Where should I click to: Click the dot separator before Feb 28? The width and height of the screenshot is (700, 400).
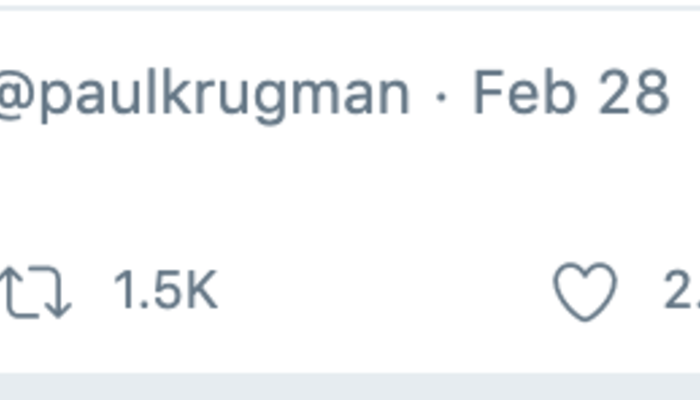point(441,95)
